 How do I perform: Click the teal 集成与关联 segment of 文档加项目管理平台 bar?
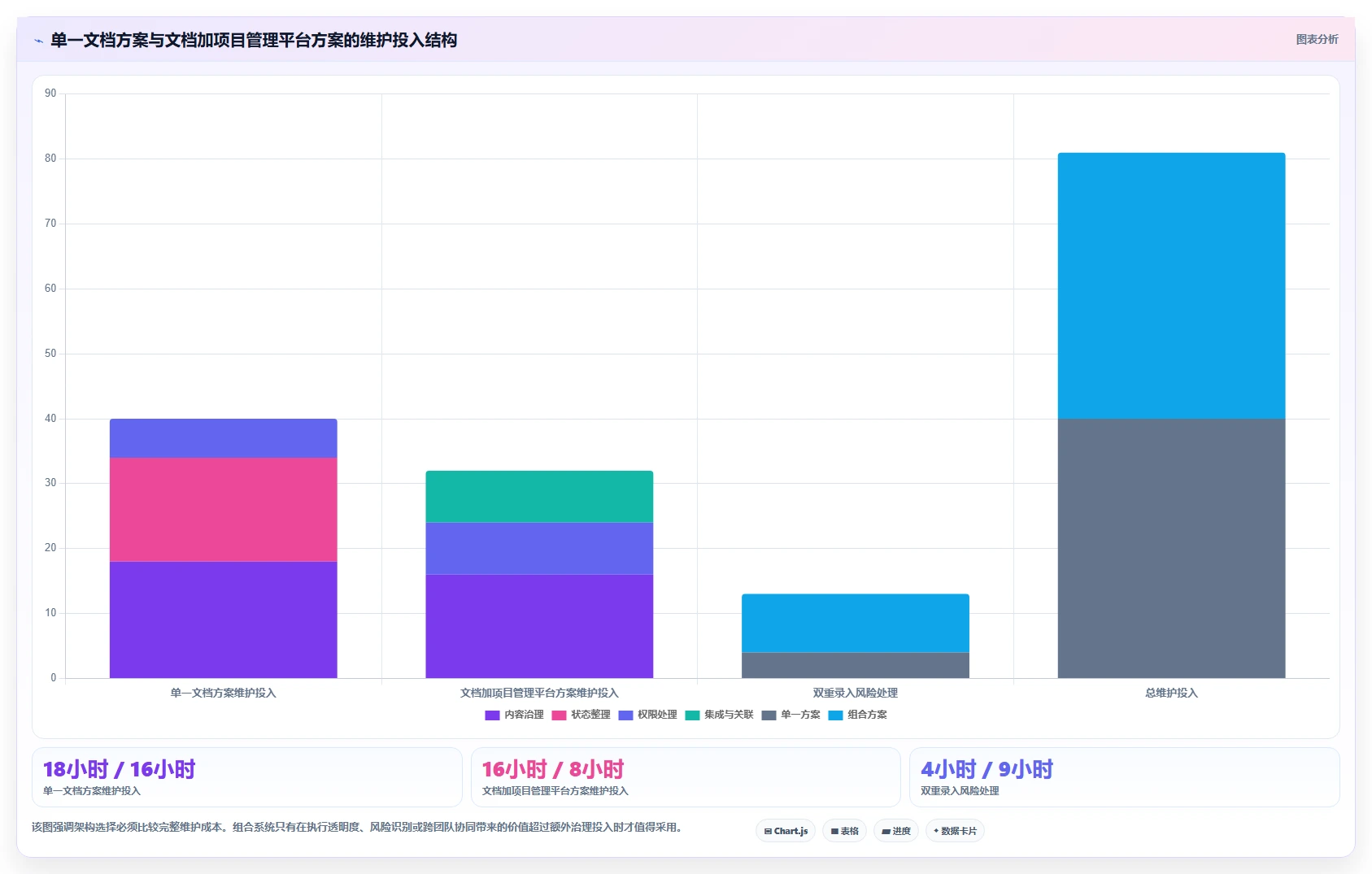[539, 497]
